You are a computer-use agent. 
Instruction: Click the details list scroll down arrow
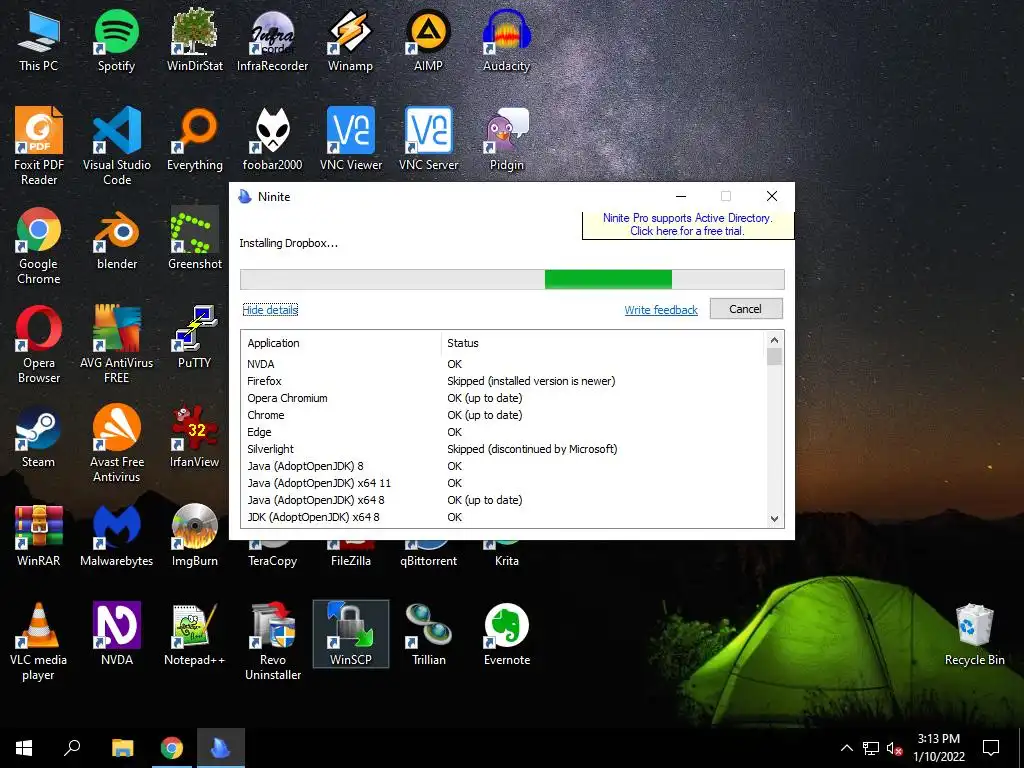click(774, 519)
